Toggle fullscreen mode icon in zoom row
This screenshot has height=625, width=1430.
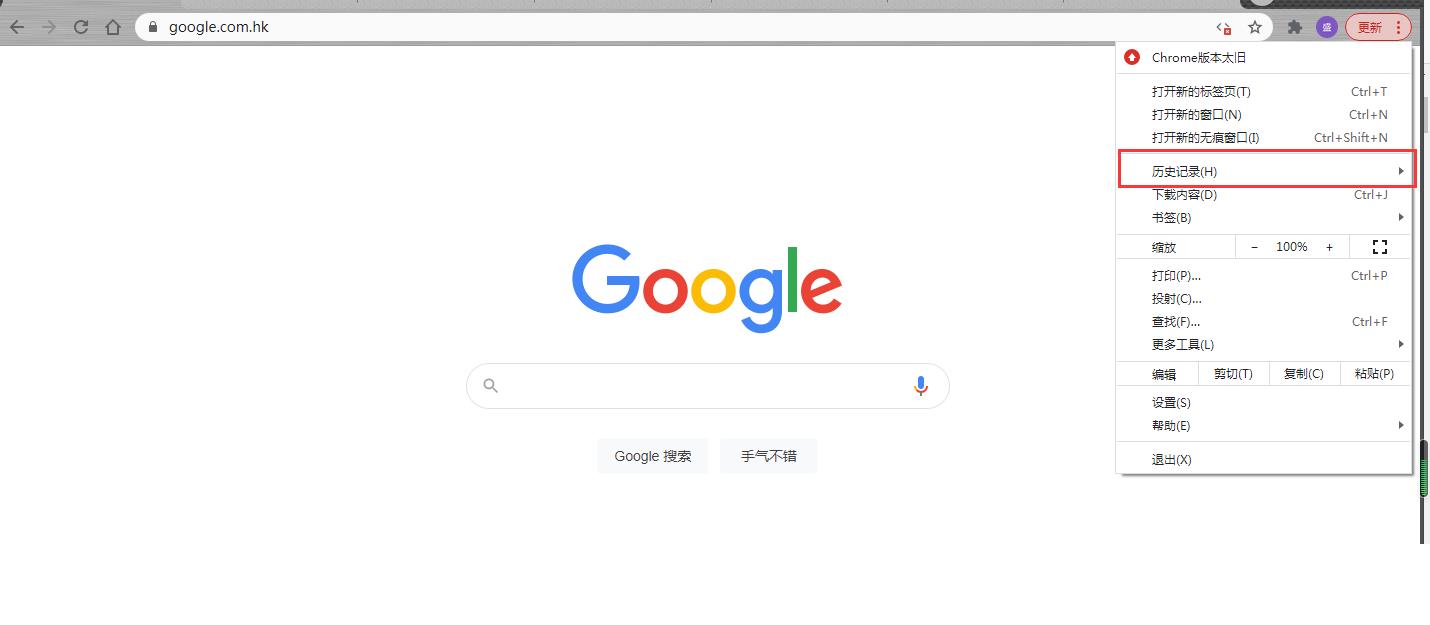coord(1380,247)
